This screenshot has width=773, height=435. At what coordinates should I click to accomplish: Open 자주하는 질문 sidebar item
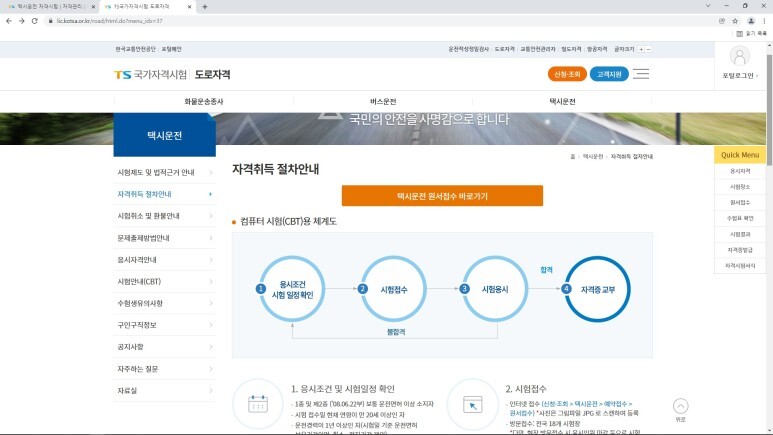pos(165,369)
